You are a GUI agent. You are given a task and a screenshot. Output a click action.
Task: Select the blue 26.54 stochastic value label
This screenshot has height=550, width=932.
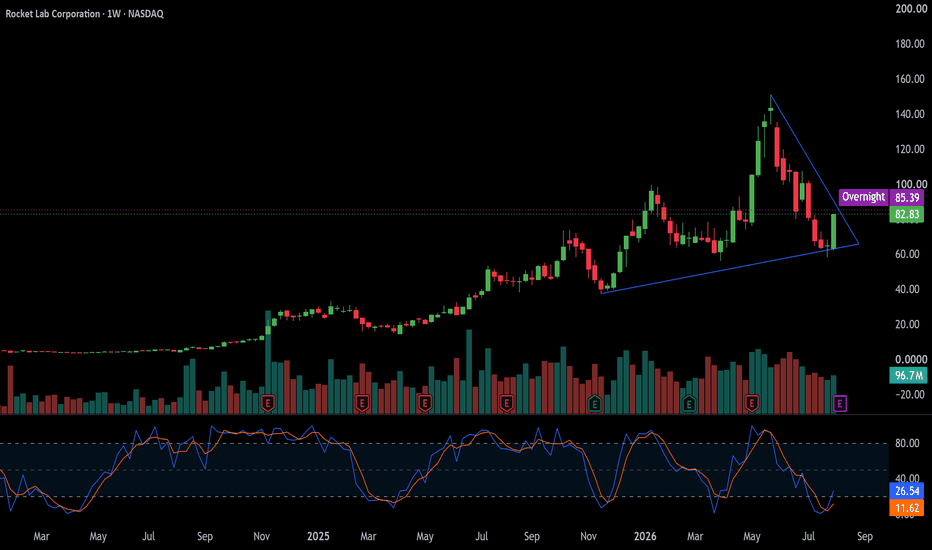906,491
